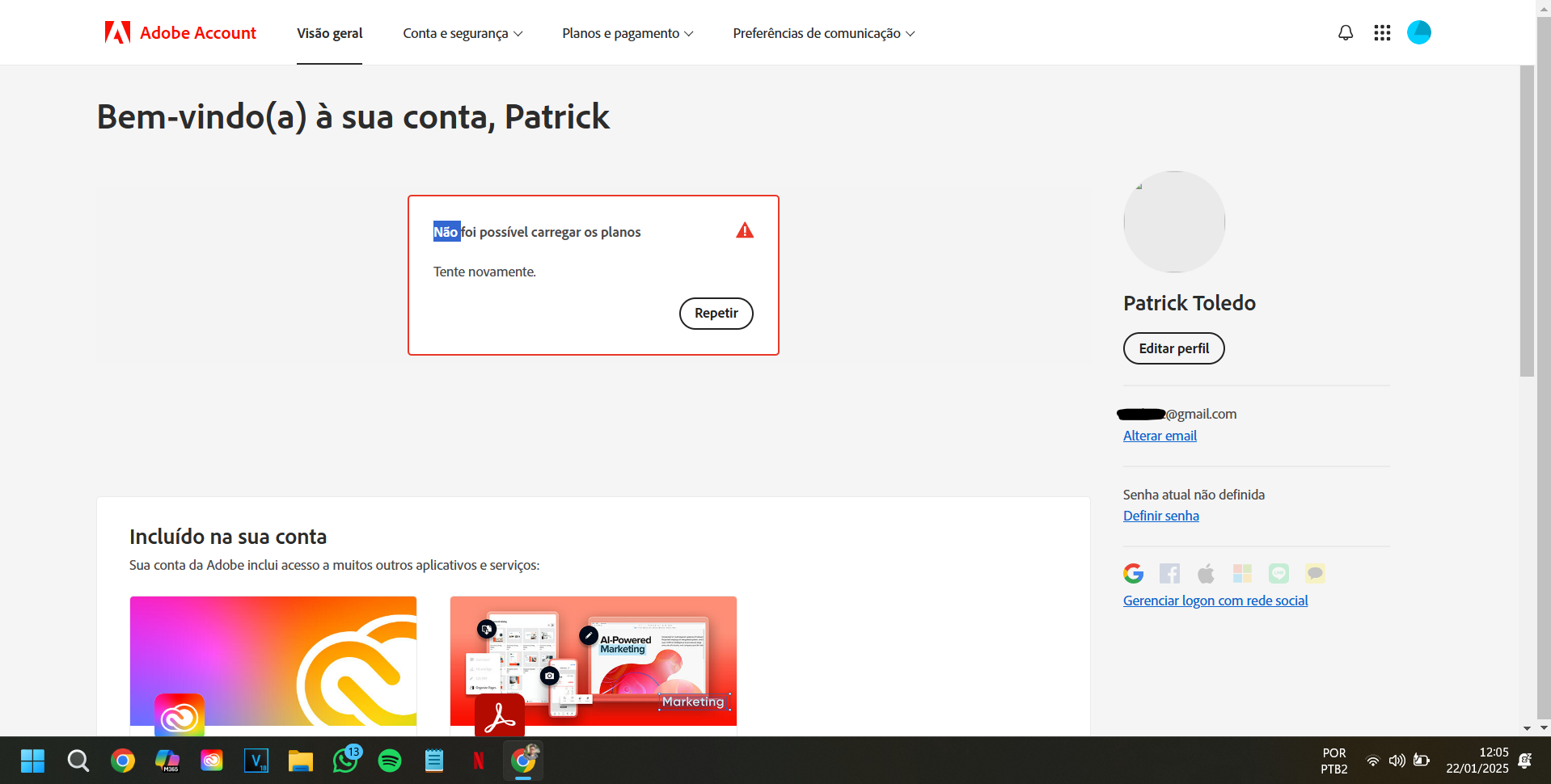Click the page vertical scrollbar thumb
The height and width of the screenshot is (784, 1551).
(x=1527, y=221)
